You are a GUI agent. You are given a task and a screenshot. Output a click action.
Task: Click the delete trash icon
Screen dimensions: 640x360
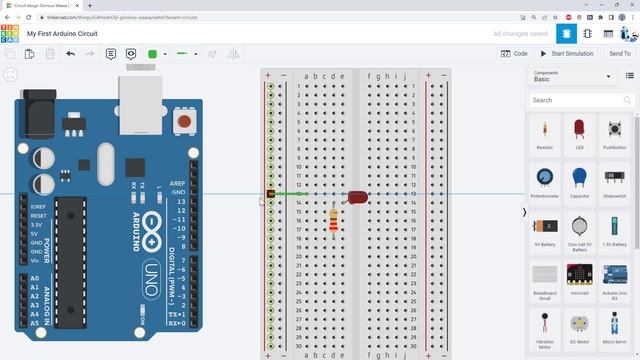[49, 54]
